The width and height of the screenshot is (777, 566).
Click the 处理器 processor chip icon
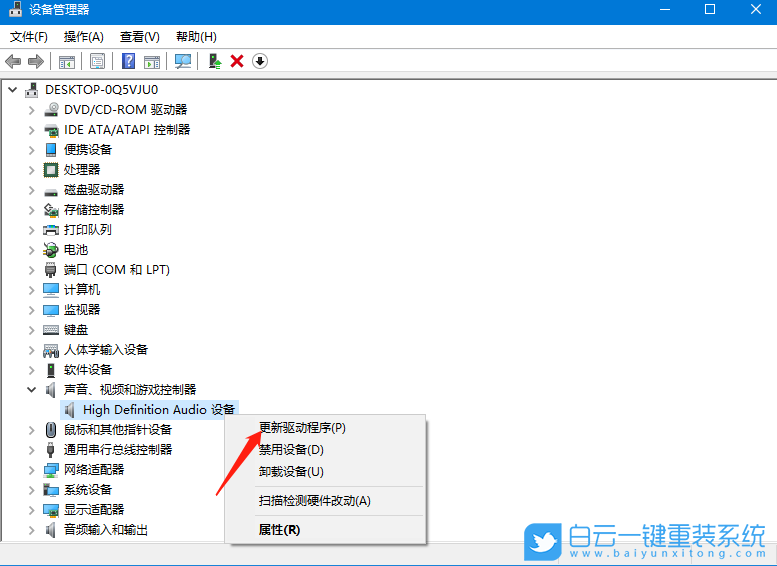(51, 170)
